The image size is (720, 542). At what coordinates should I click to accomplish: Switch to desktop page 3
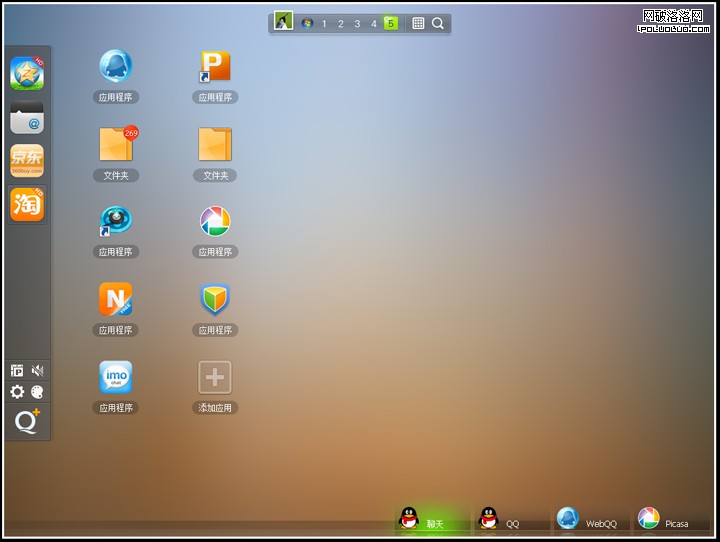357,23
